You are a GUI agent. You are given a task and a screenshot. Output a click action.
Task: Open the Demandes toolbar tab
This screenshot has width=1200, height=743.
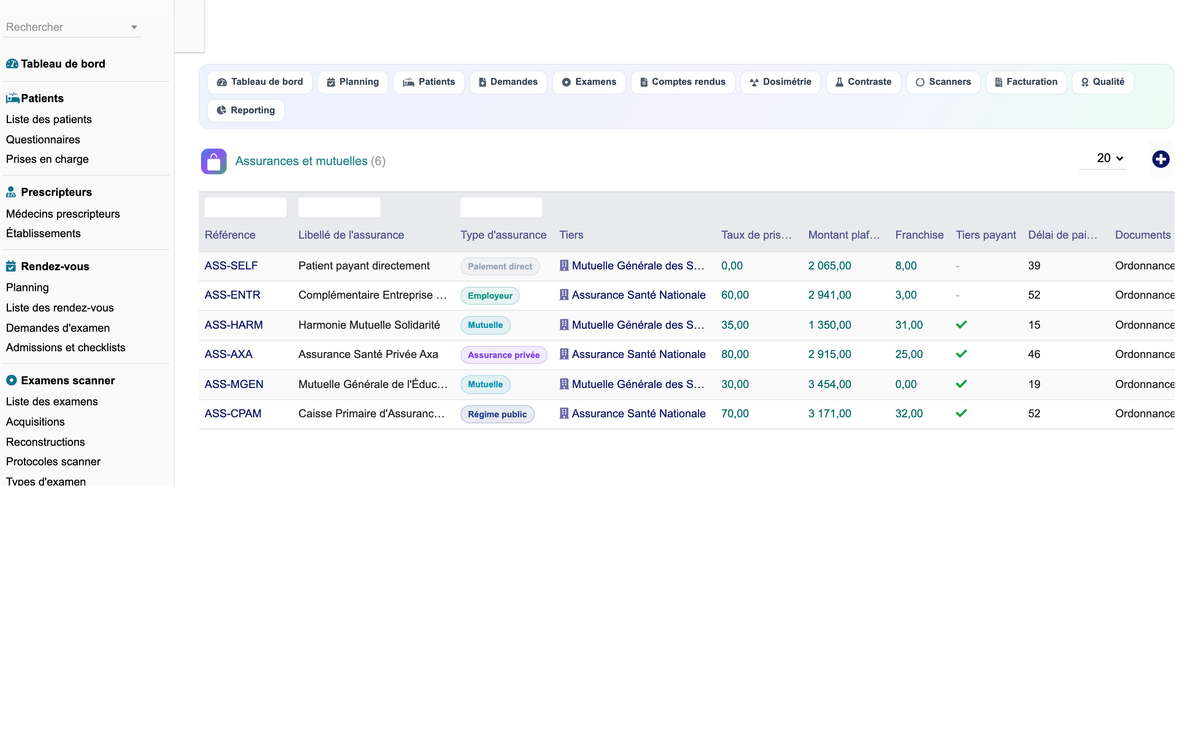coord(508,82)
